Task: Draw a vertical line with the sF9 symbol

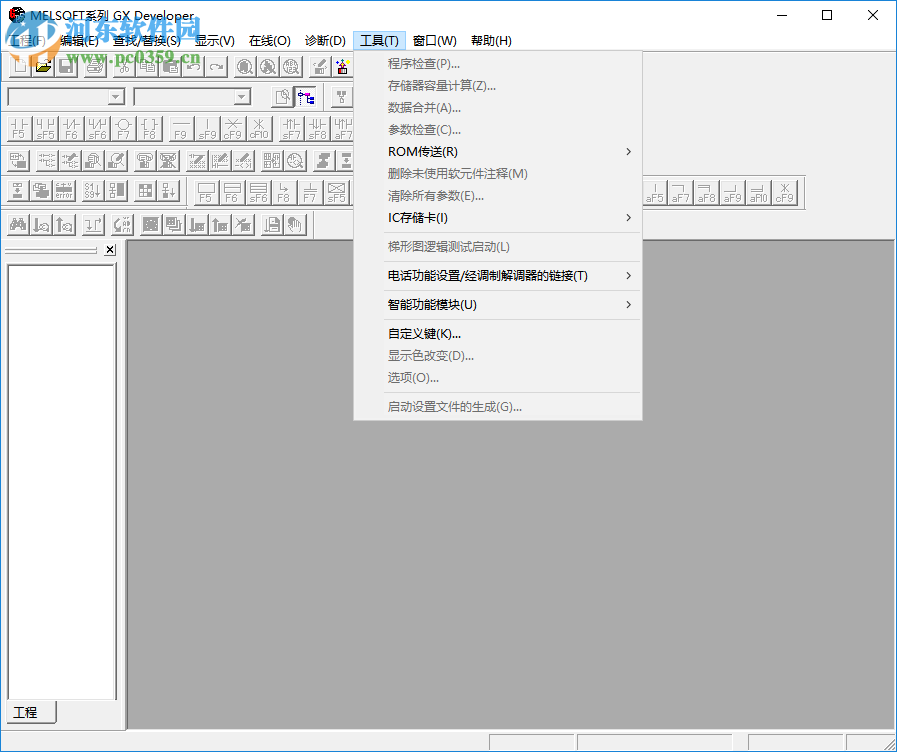Action: tap(207, 128)
